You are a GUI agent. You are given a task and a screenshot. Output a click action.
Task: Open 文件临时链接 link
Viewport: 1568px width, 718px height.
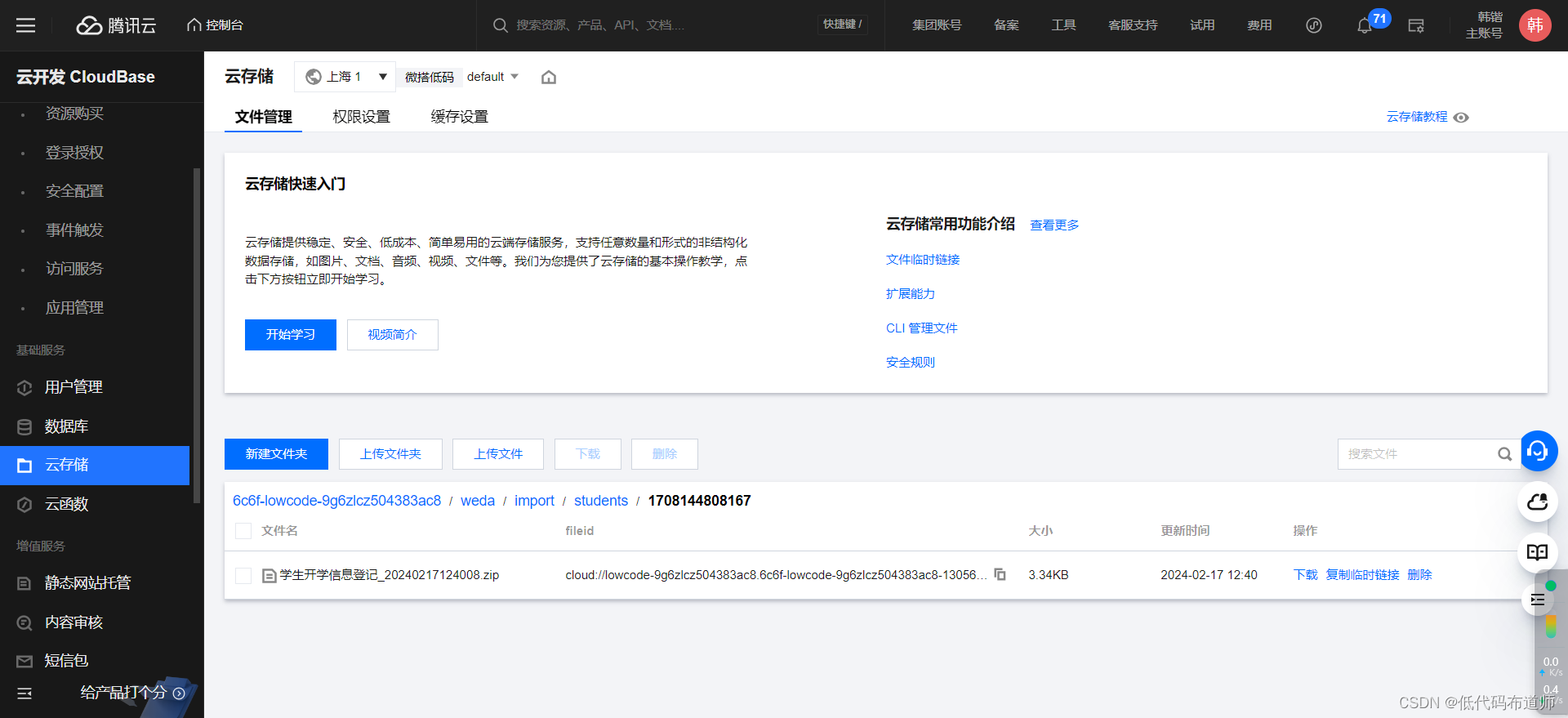click(x=923, y=260)
